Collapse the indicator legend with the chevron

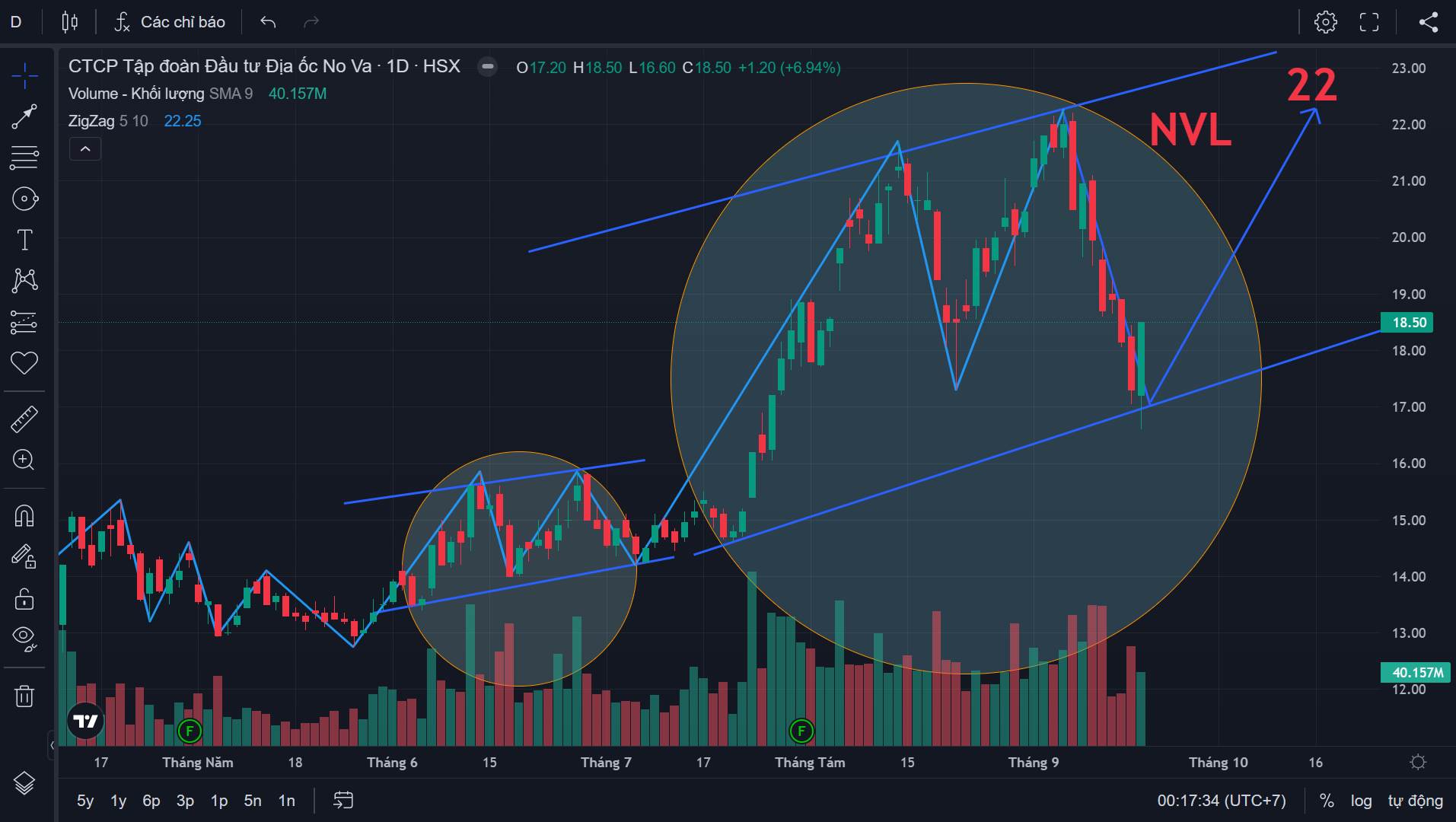(85, 149)
